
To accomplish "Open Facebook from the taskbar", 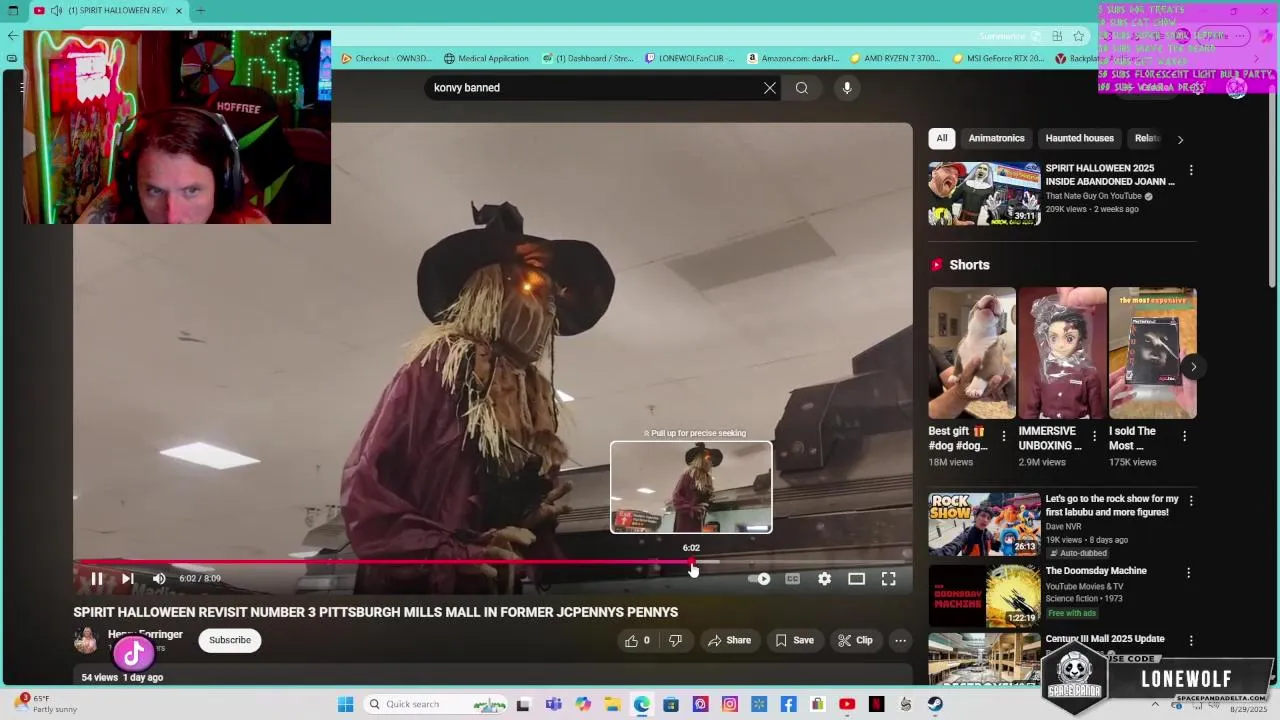I will 788,704.
